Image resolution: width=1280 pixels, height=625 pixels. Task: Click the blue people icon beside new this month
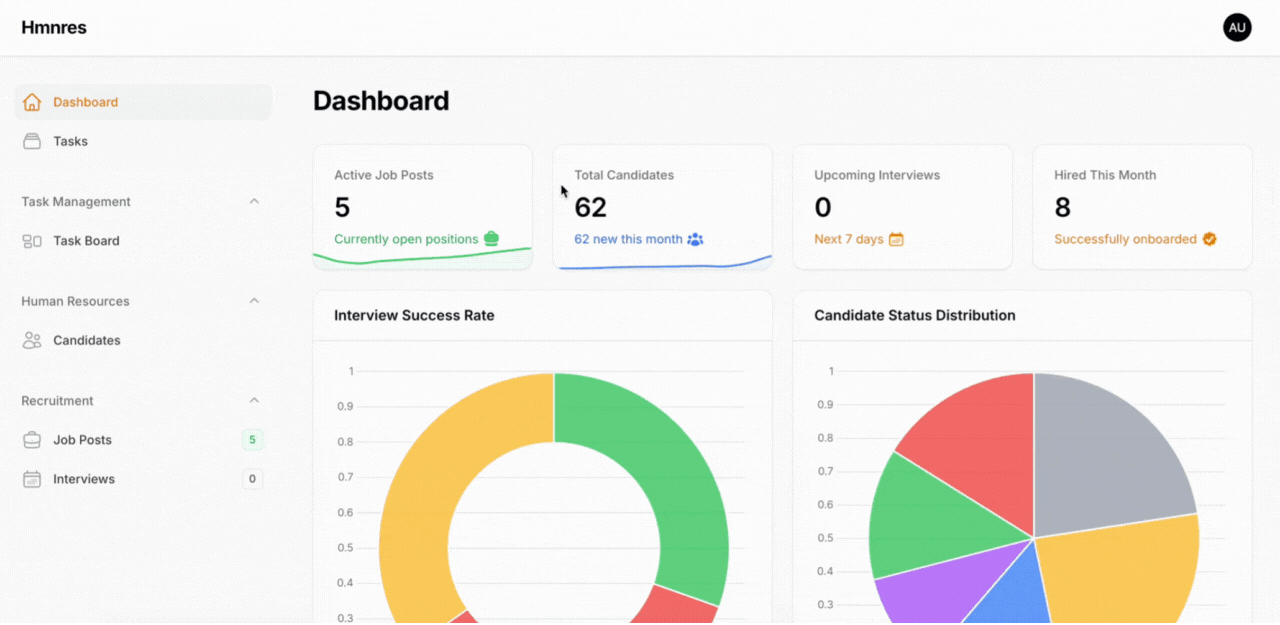point(695,239)
